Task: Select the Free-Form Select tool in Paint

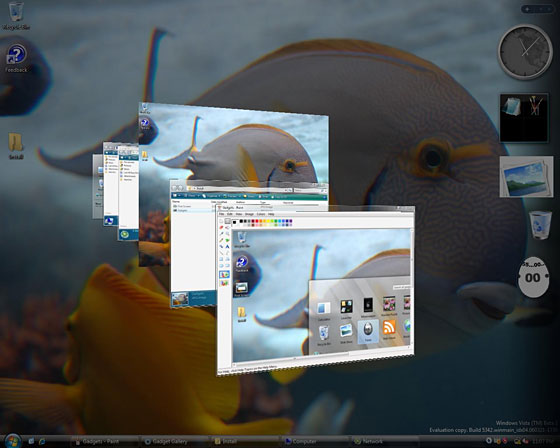Action: 221,221
